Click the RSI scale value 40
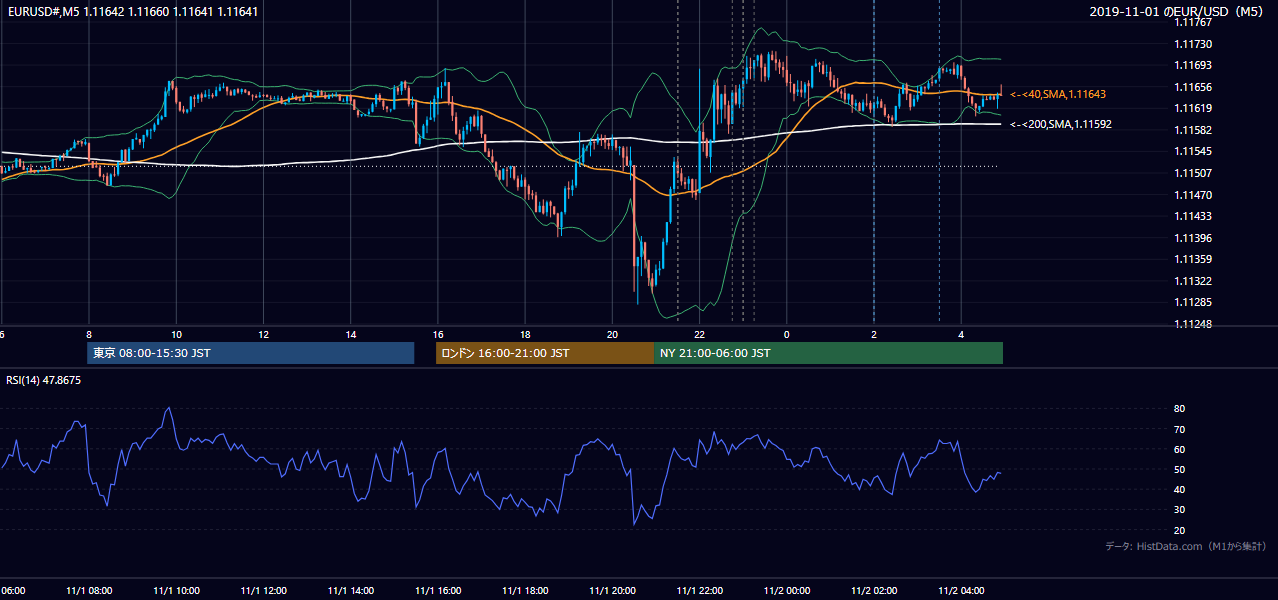 click(x=1179, y=490)
